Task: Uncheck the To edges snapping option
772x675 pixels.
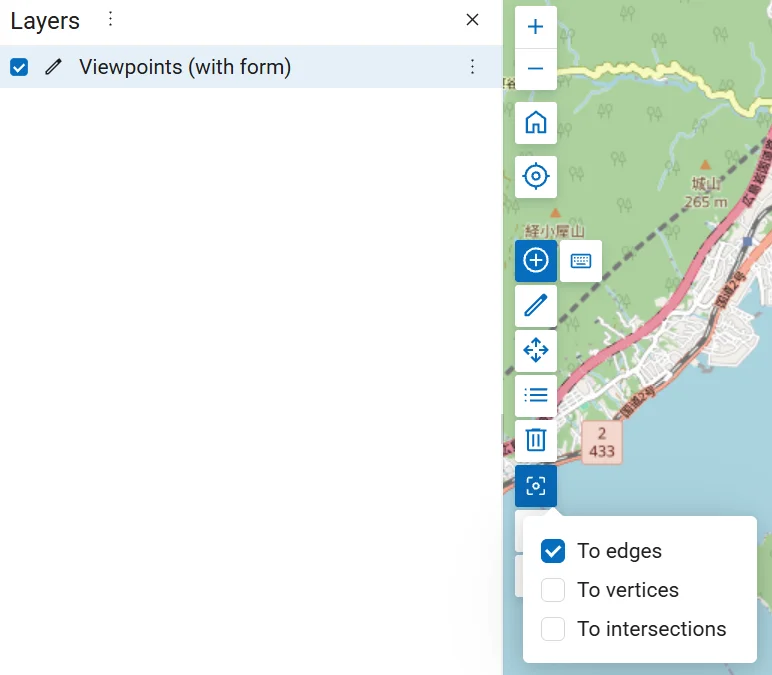Action: [x=553, y=551]
